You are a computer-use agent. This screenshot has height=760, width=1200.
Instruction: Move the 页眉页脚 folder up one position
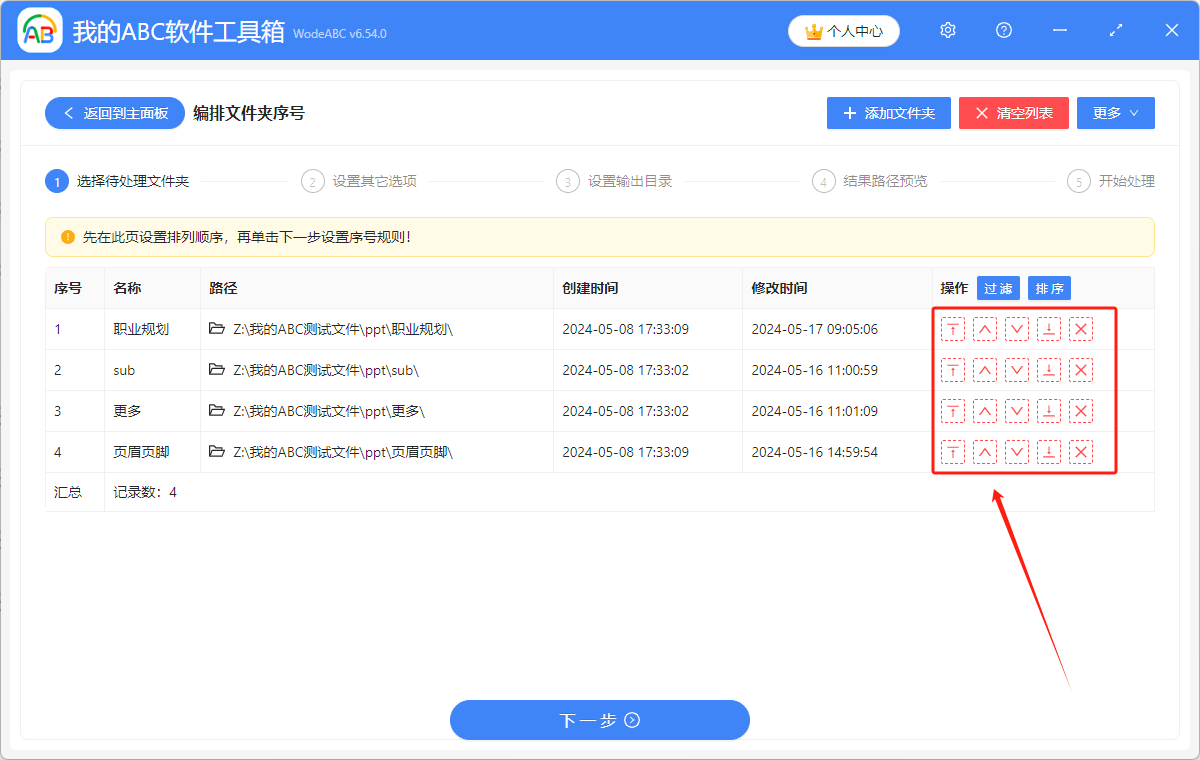pyautogui.click(x=985, y=451)
